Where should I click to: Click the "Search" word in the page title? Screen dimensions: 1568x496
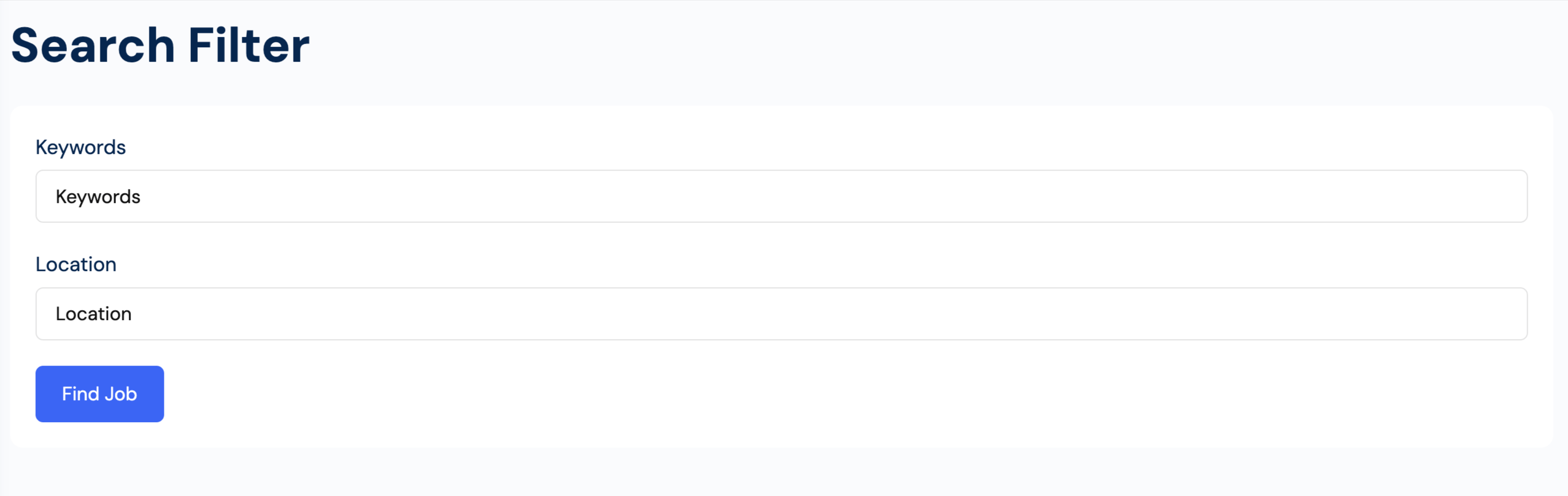tap(93, 45)
